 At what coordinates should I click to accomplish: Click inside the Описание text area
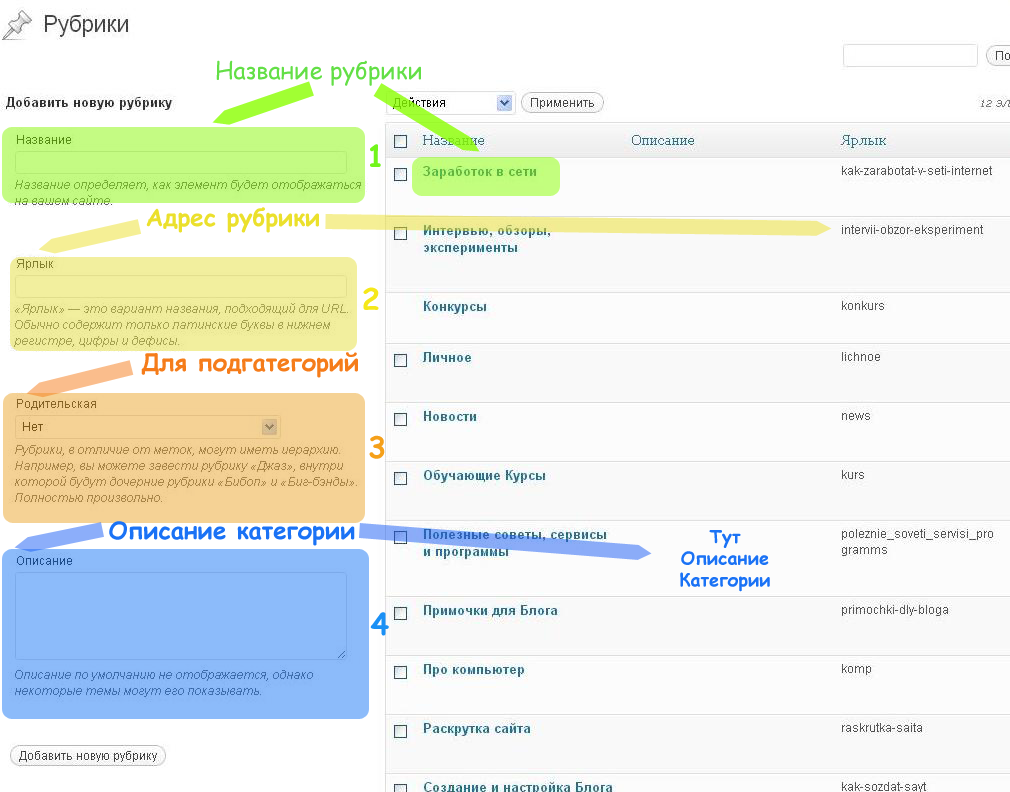tap(181, 615)
